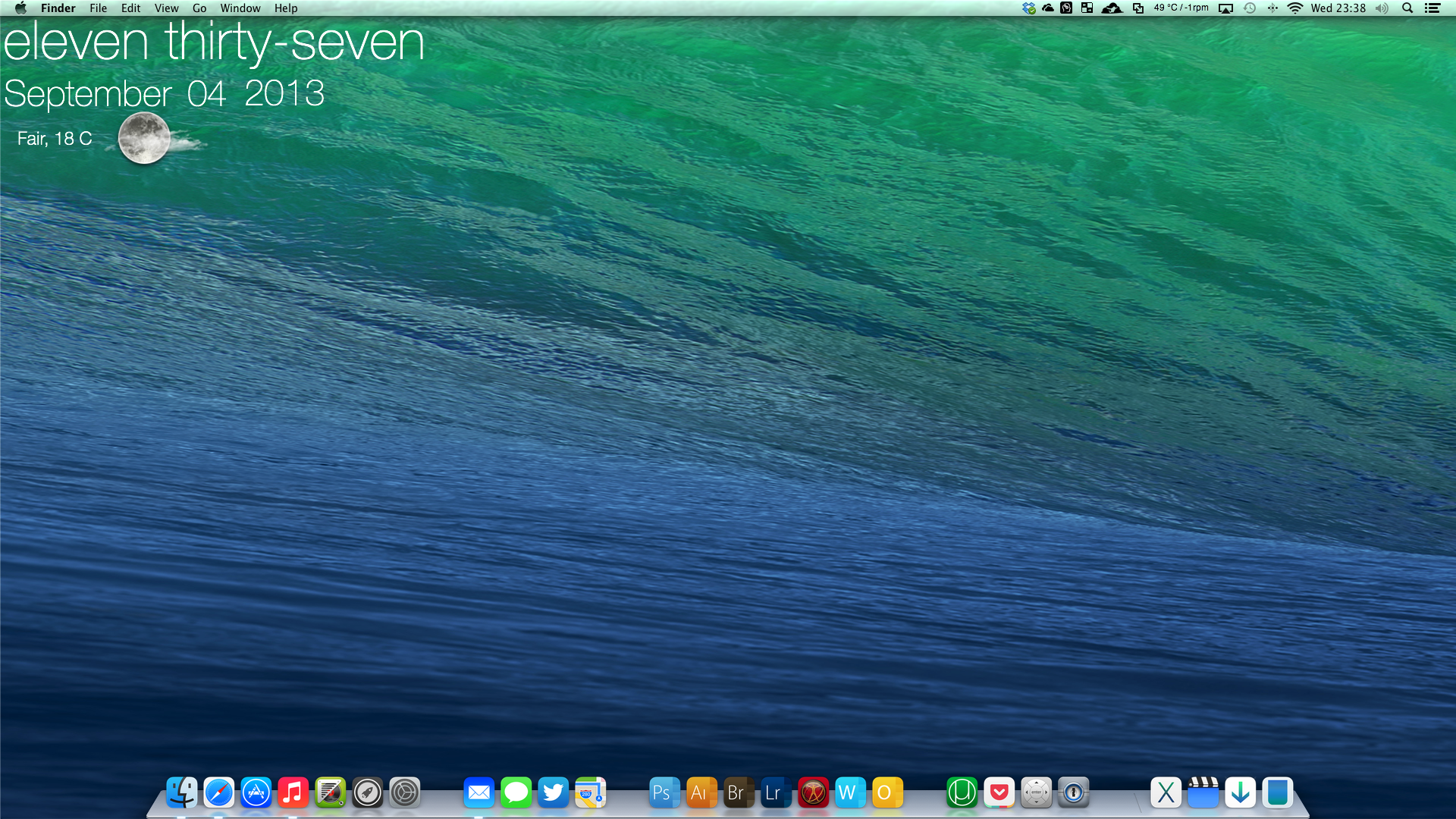Open the Downloads arrow stack in dock
1456x819 pixels.
[1241, 792]
